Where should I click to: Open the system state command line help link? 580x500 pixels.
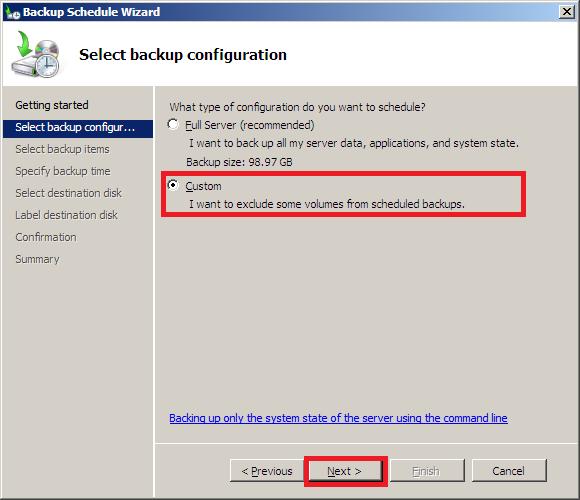pos(338,418)
